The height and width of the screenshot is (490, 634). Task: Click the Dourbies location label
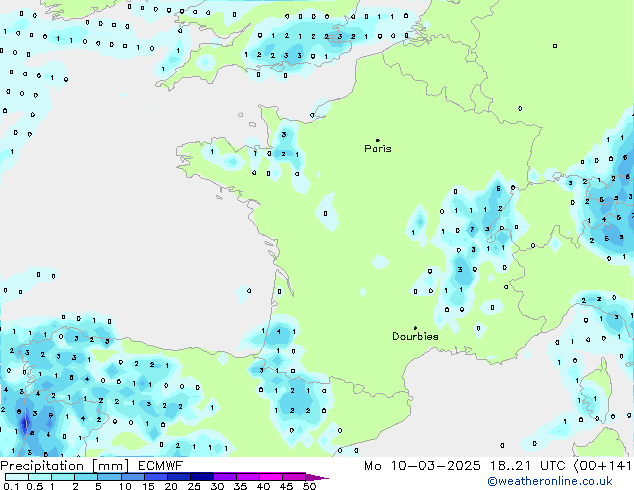pos(415,336)
